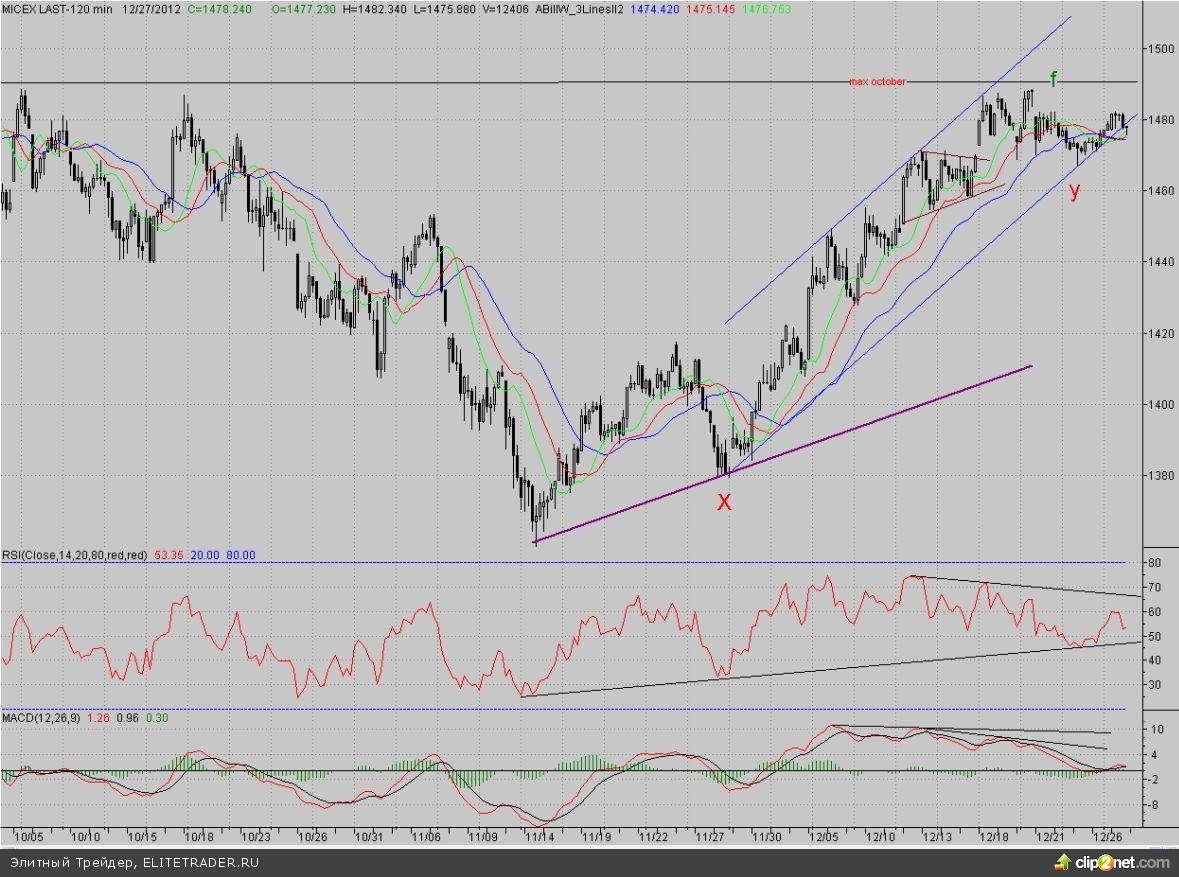Click the red y wave marker
The height and width of the screenshot is (877, 1179).
click(x=1074, y=192)
